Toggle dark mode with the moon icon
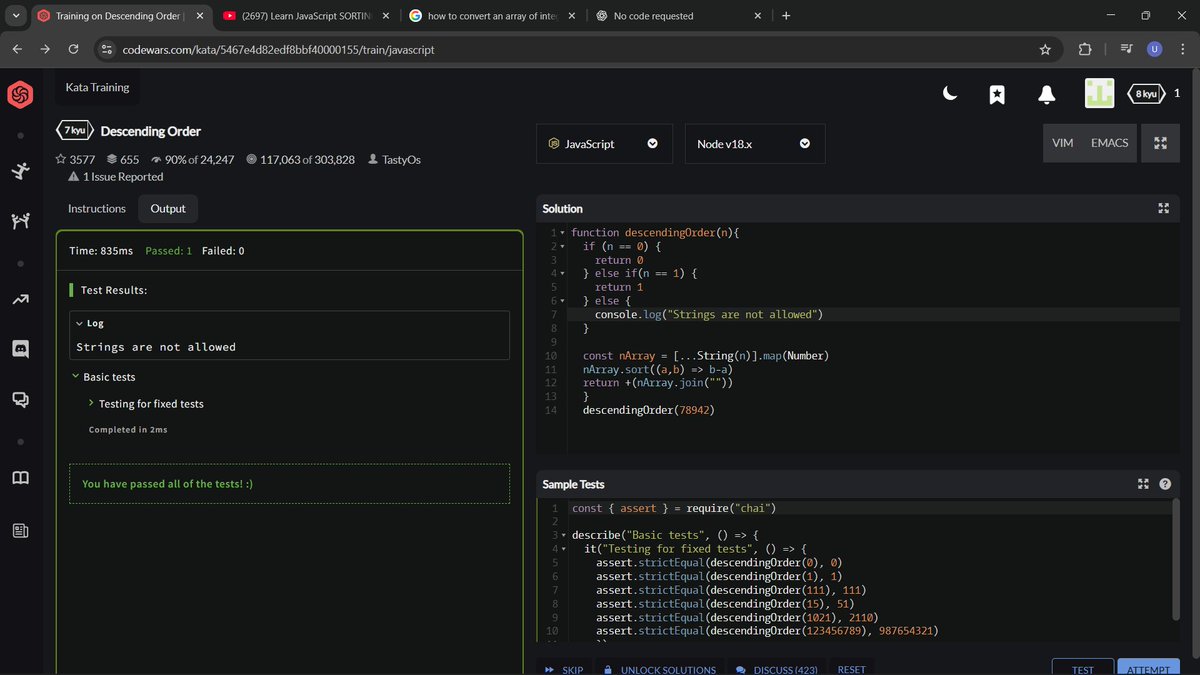This screenshot has width=1200, height=675. pyautogui.click(x=948, y=93)
